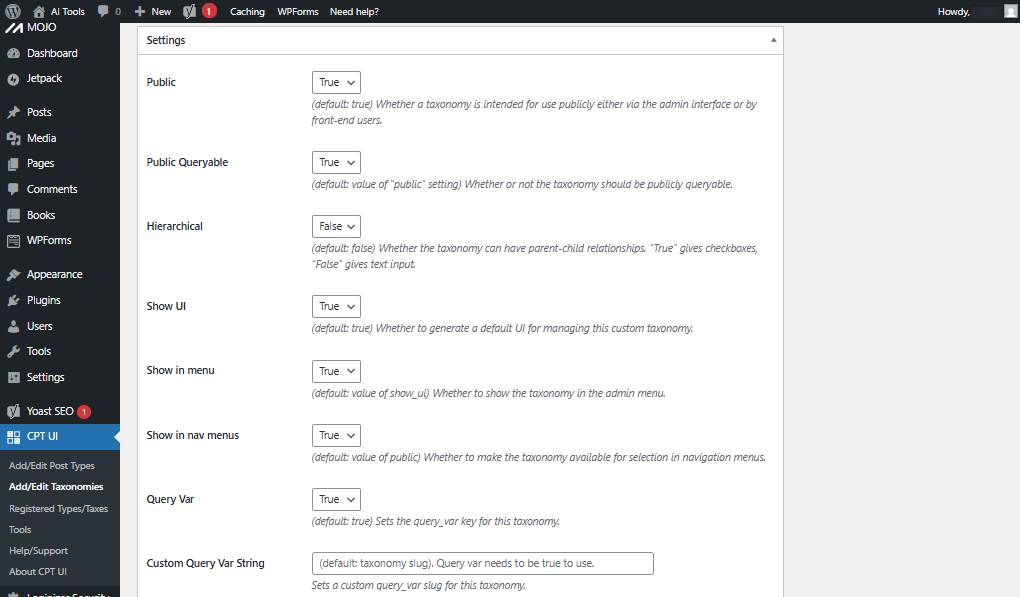This screenshot has height=597, width=1020.
Task: Click the Tools wrench icon in sidebar
Action: point(13,351)
